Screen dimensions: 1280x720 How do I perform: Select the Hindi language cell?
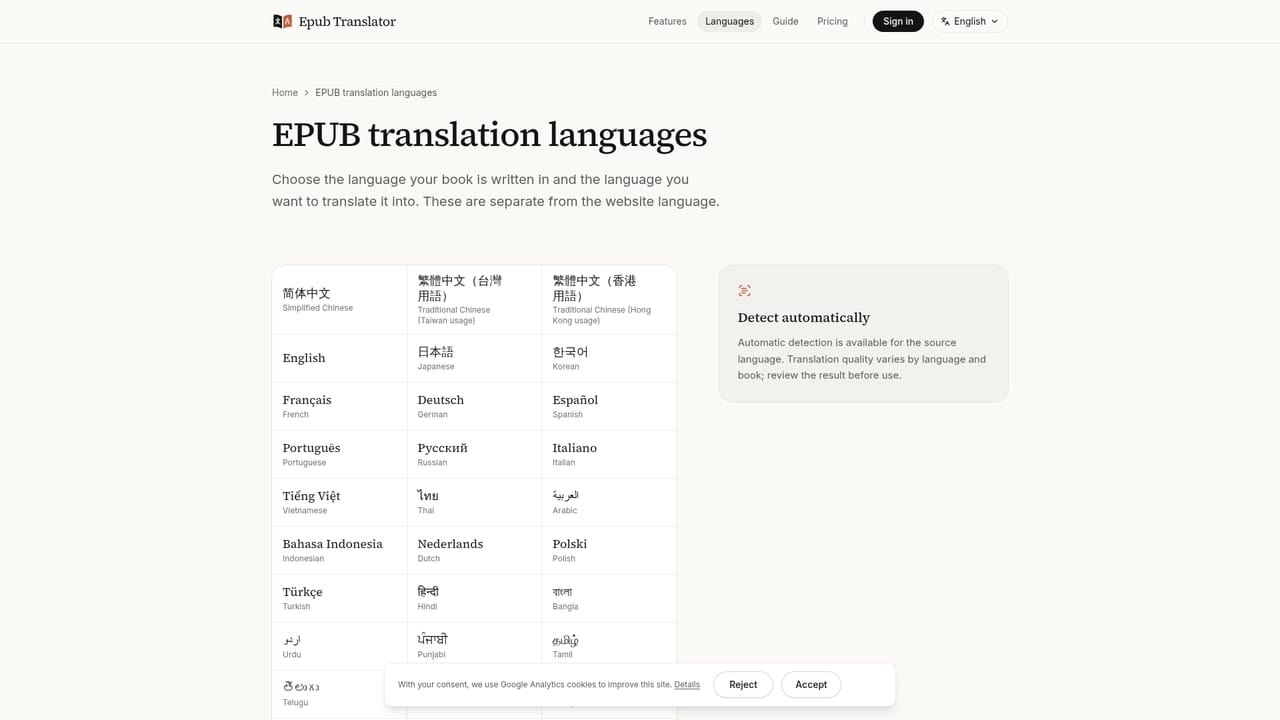474,598
